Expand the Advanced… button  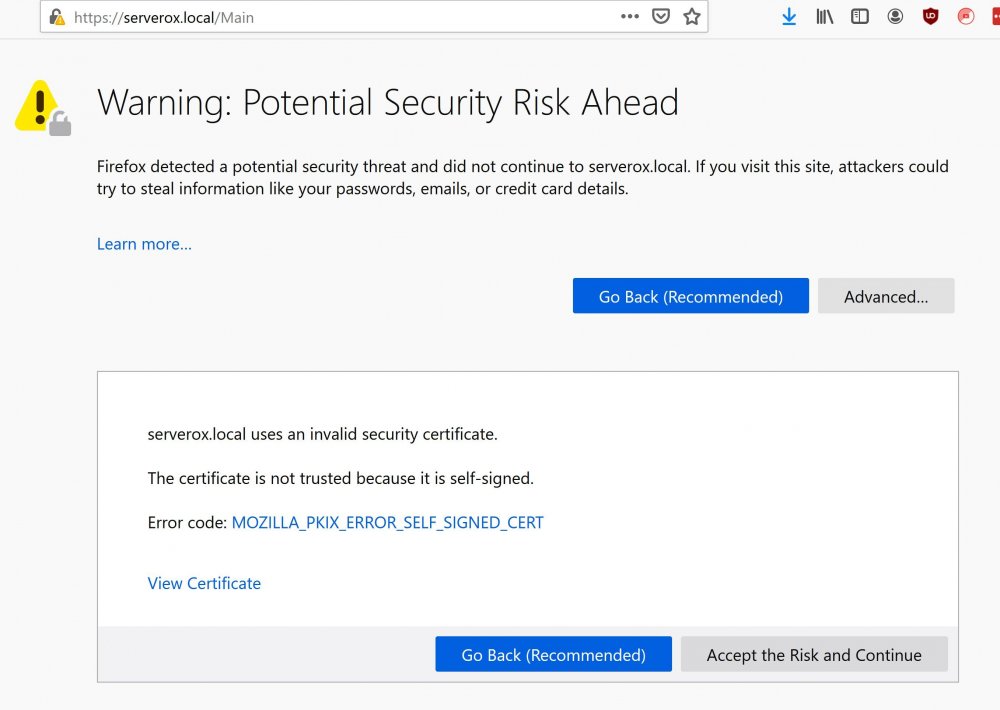pyautogui.click(x=886, y=296)
